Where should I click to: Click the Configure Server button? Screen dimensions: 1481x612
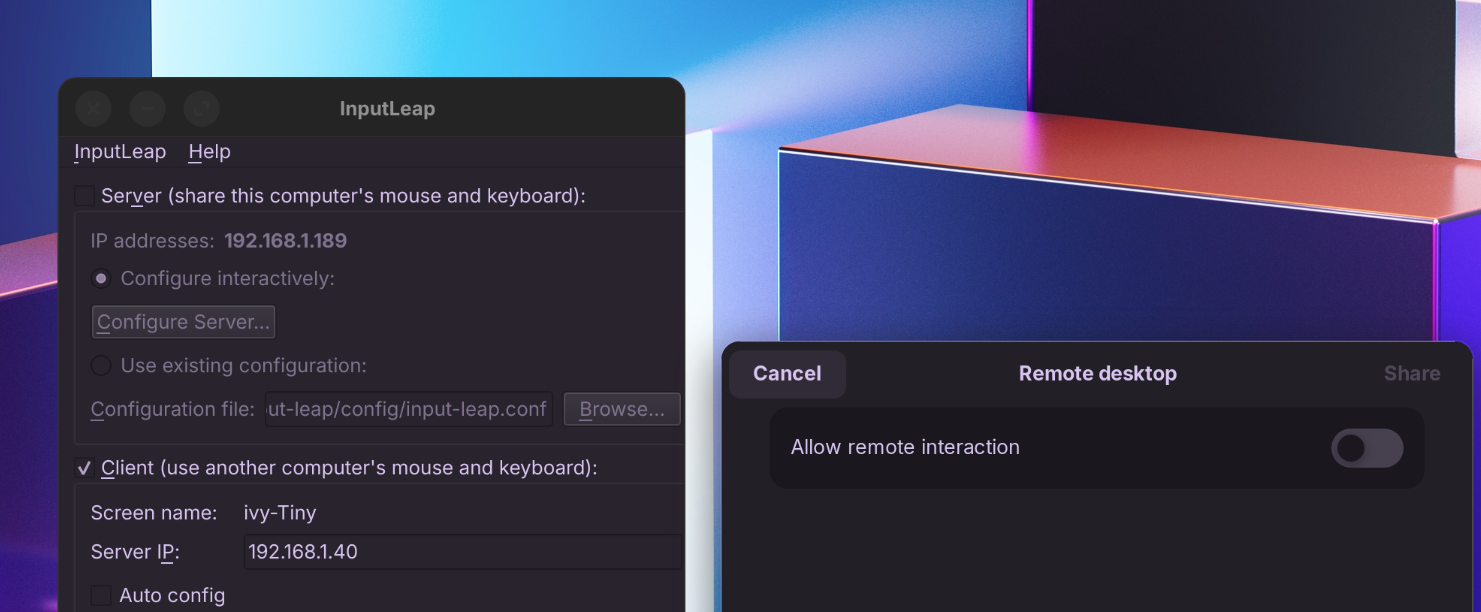click(183, 322)
